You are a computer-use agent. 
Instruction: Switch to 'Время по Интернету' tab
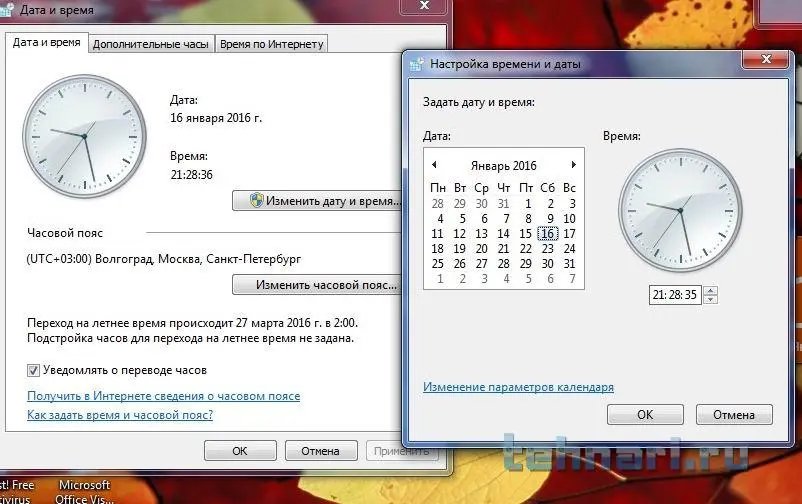pyautogui.click(x=272, y=44)
